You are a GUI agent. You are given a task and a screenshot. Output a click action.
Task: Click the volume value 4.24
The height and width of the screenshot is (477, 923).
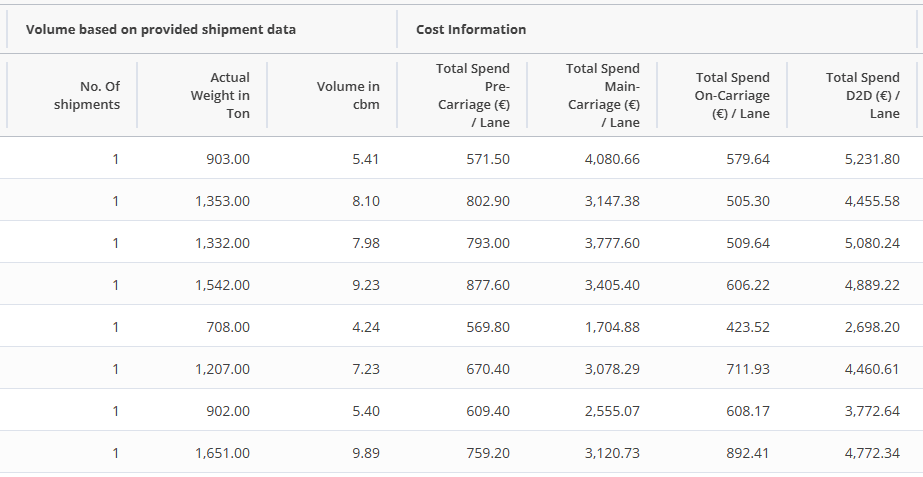coord(366,327)
